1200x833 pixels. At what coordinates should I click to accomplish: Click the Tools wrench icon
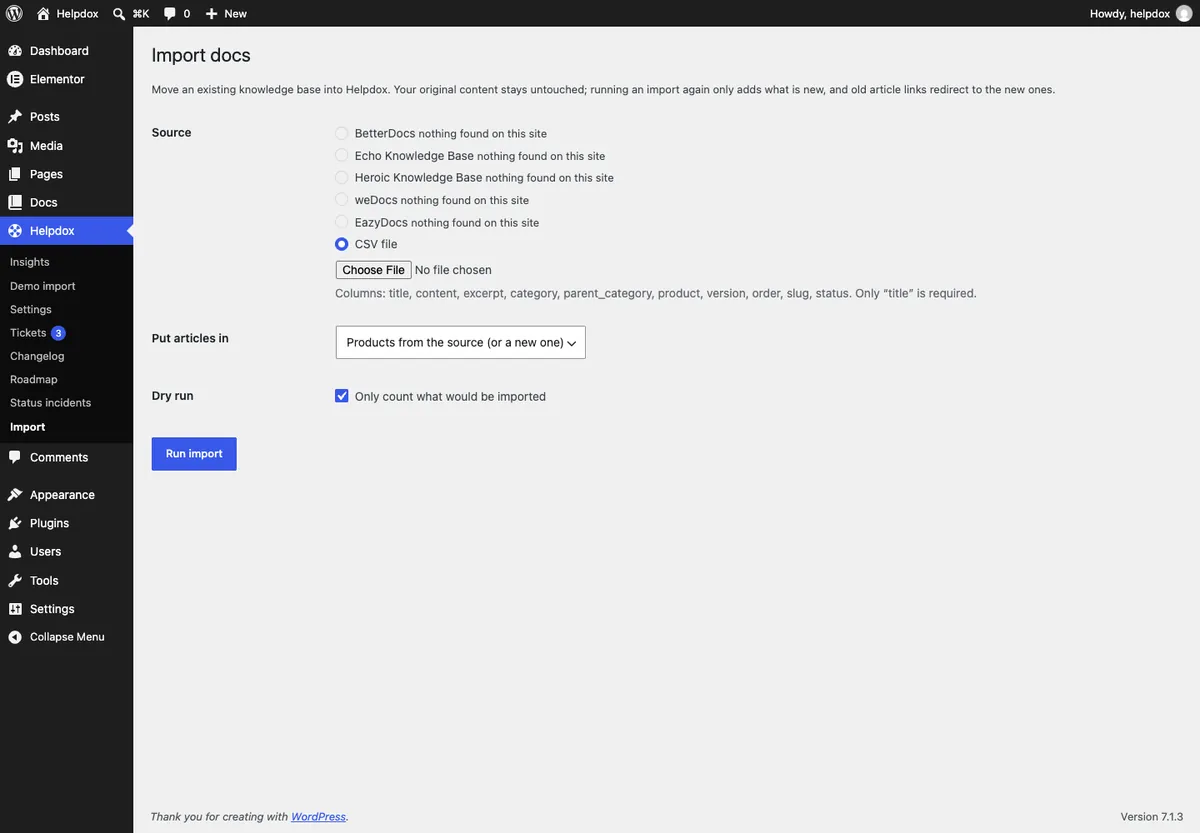15,580
